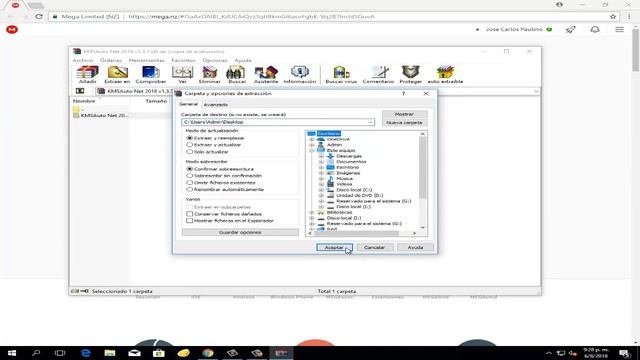Expand the Documentos tree node
The width and height of the screenshot is (640, 360).
(x=321, y=162)
